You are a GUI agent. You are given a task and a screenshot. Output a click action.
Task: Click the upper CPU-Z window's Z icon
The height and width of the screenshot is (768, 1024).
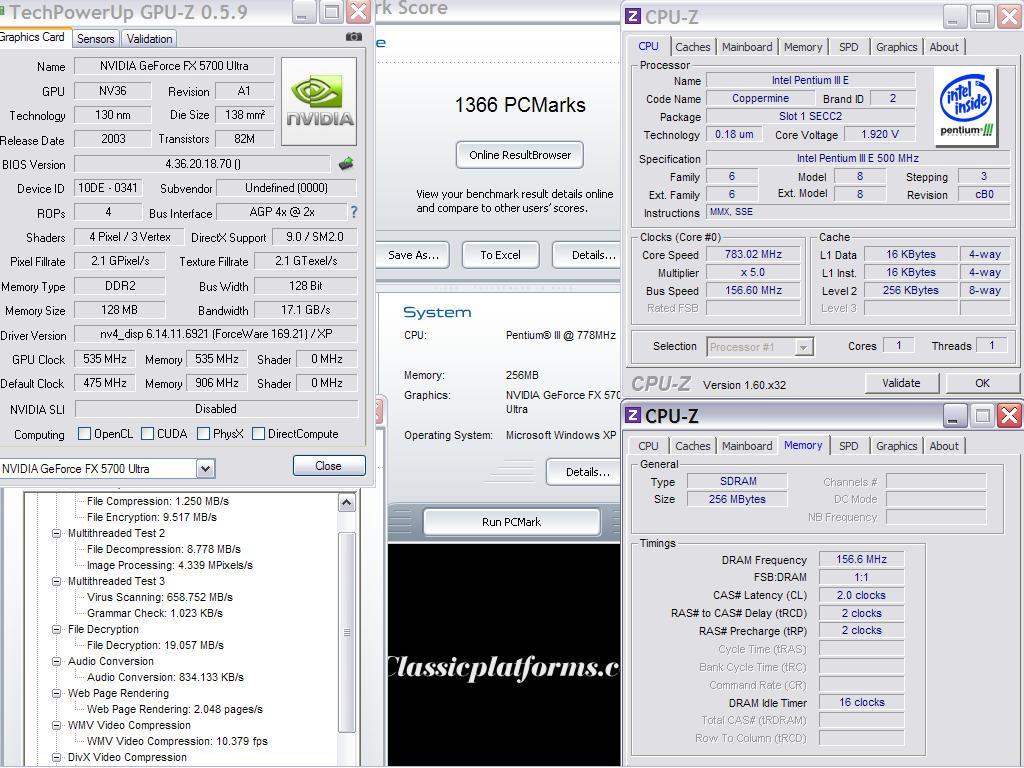click(x=632, y=16)
